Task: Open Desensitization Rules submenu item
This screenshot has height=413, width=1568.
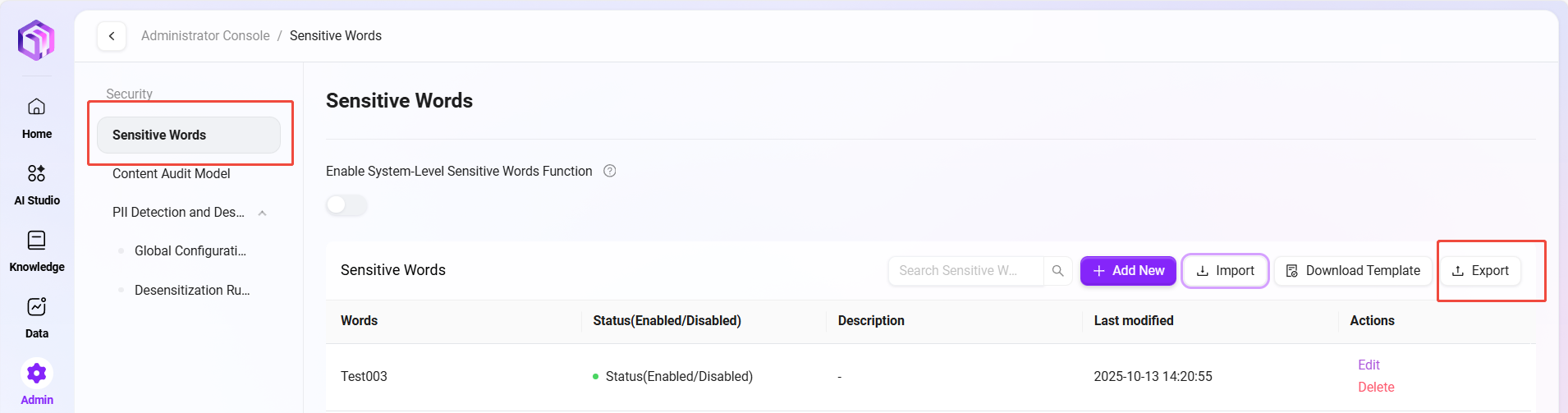Action: (191, 290)
